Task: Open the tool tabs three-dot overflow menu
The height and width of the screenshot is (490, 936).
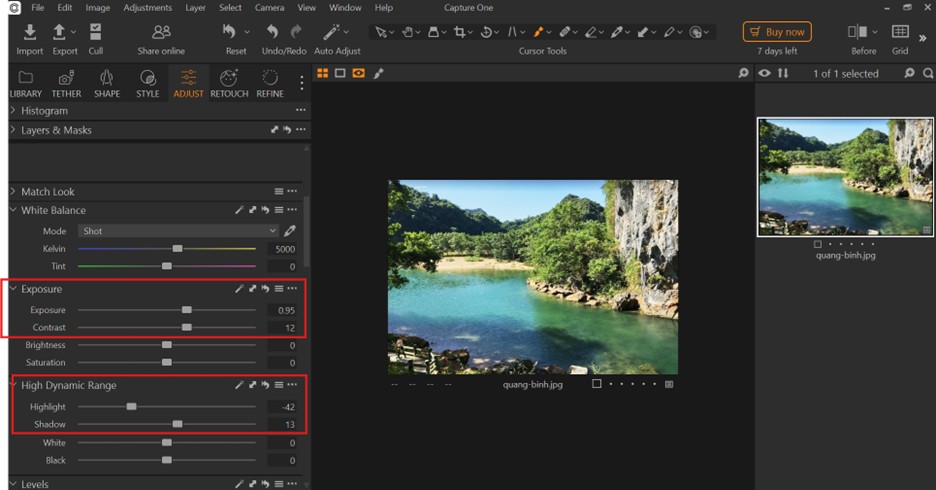Action: (301, 84)
